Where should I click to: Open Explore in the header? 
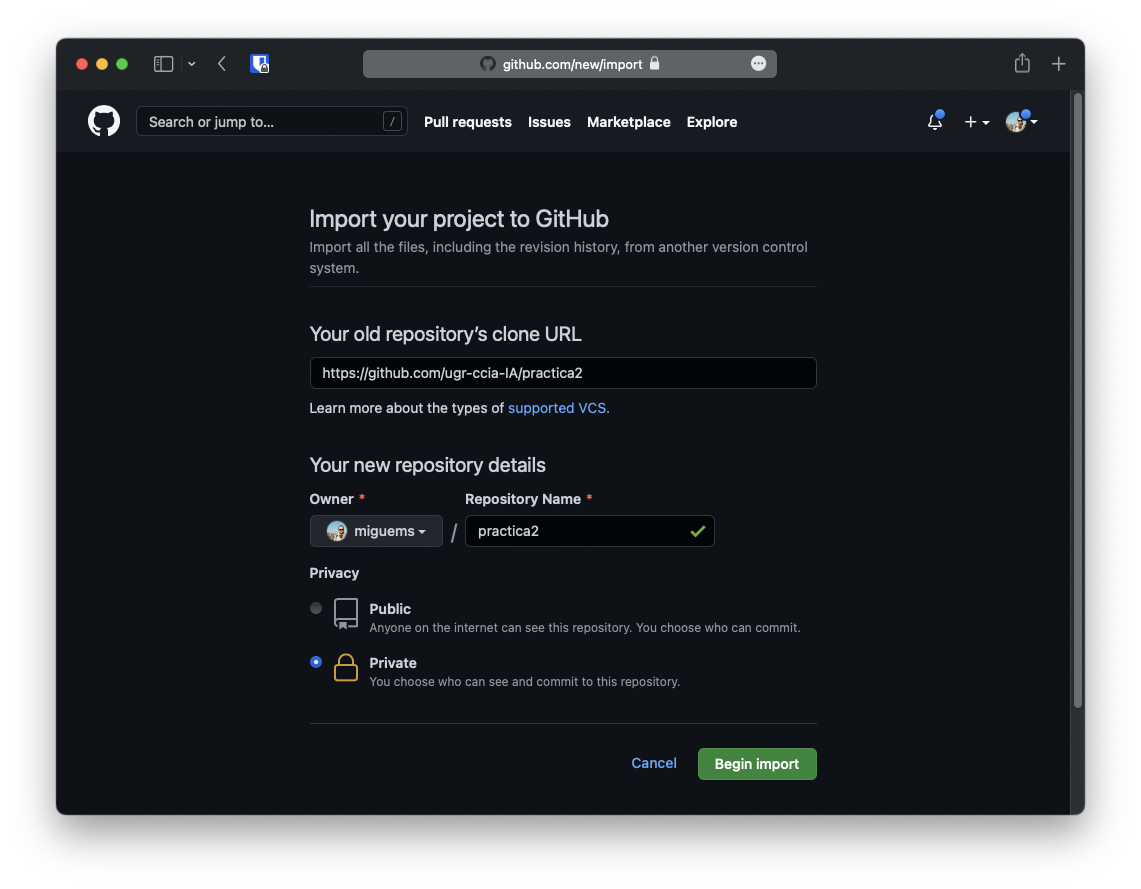coord(712,122)
